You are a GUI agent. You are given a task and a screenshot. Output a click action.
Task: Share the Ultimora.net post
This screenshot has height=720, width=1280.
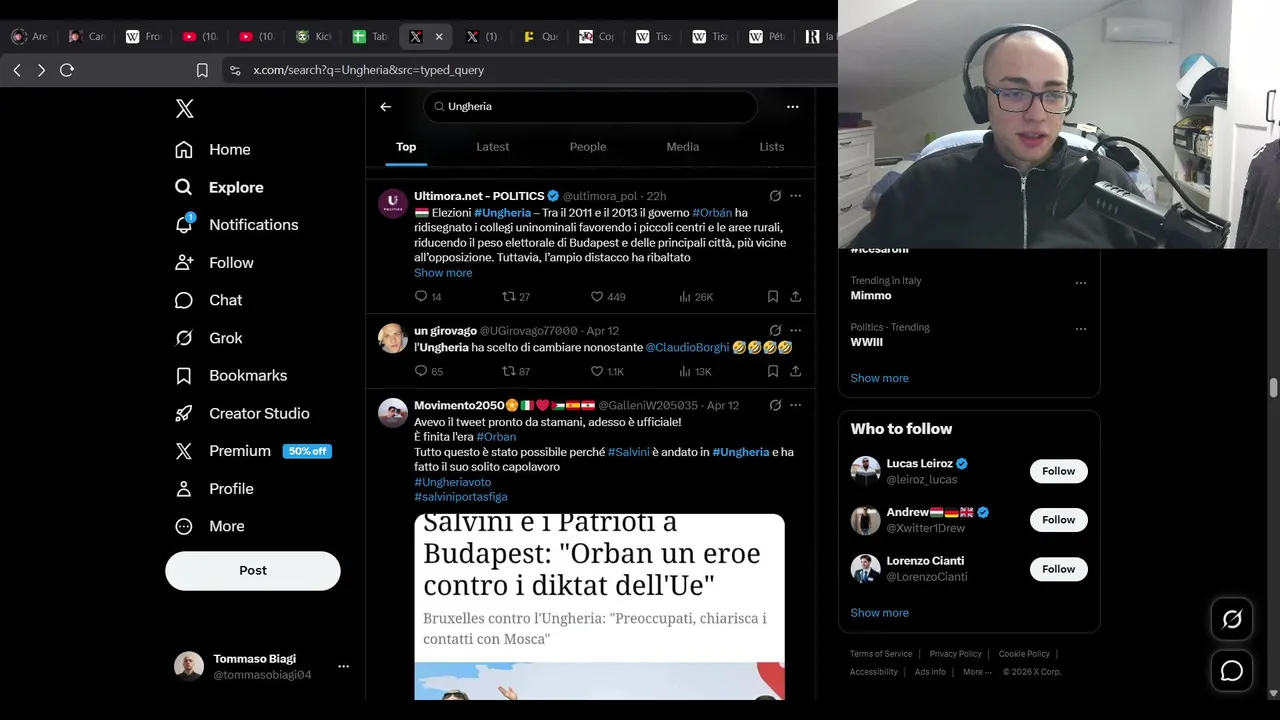tap(796, 297)
